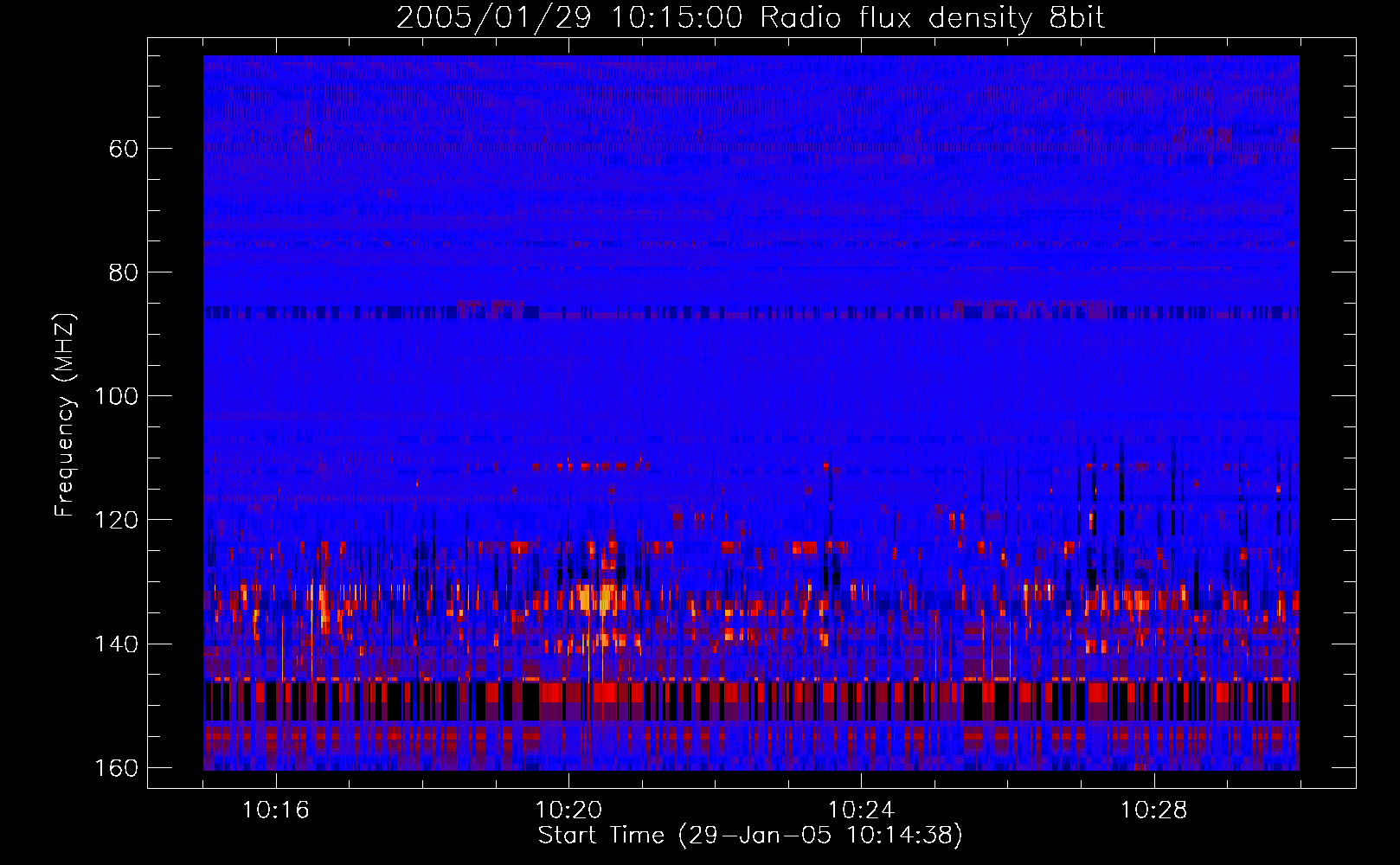Click the 60 frequency tick label
Screen dimensions: 1400x865
124,149
